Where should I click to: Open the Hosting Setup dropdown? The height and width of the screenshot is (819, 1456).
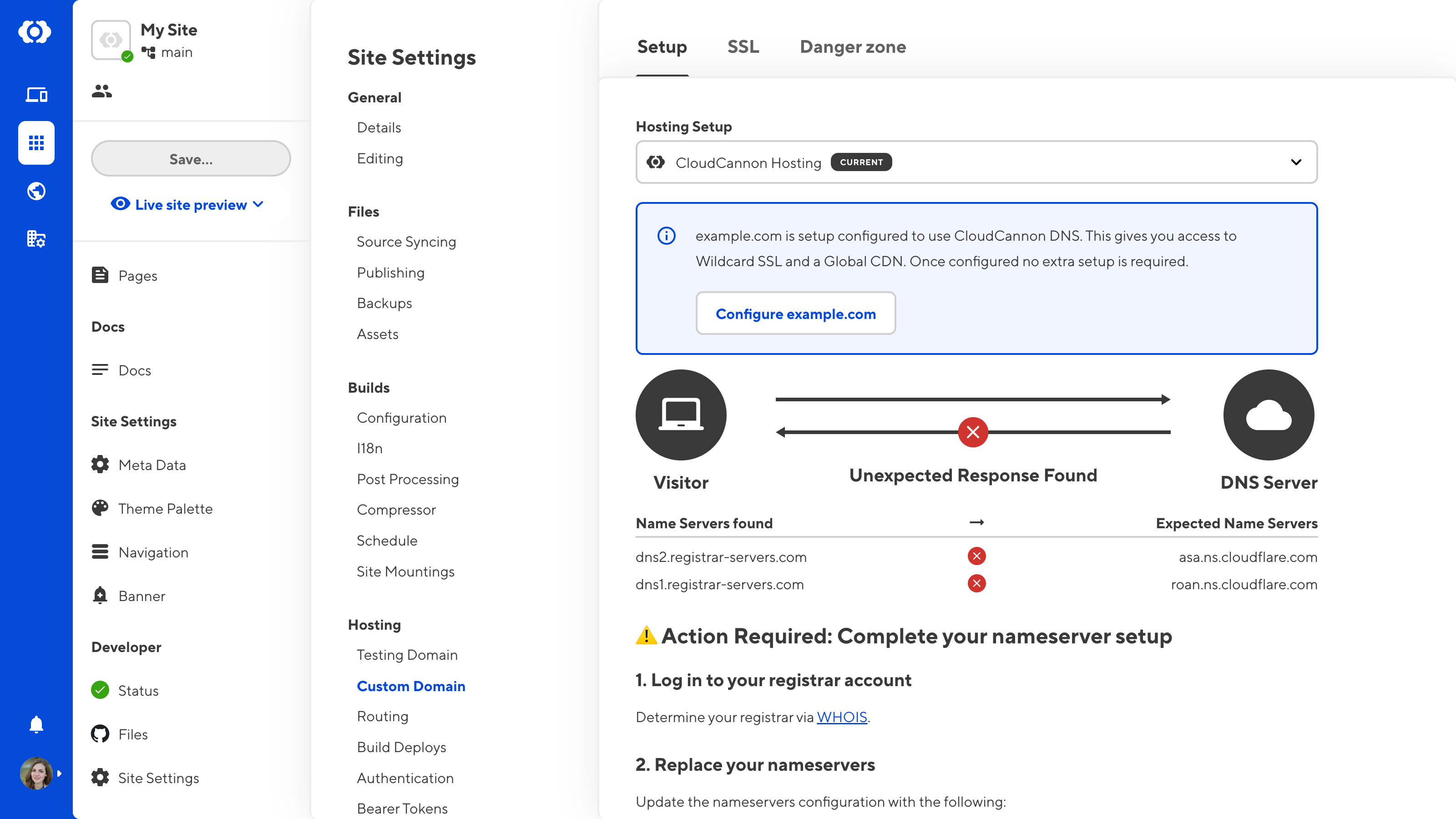tap(976, 162)
